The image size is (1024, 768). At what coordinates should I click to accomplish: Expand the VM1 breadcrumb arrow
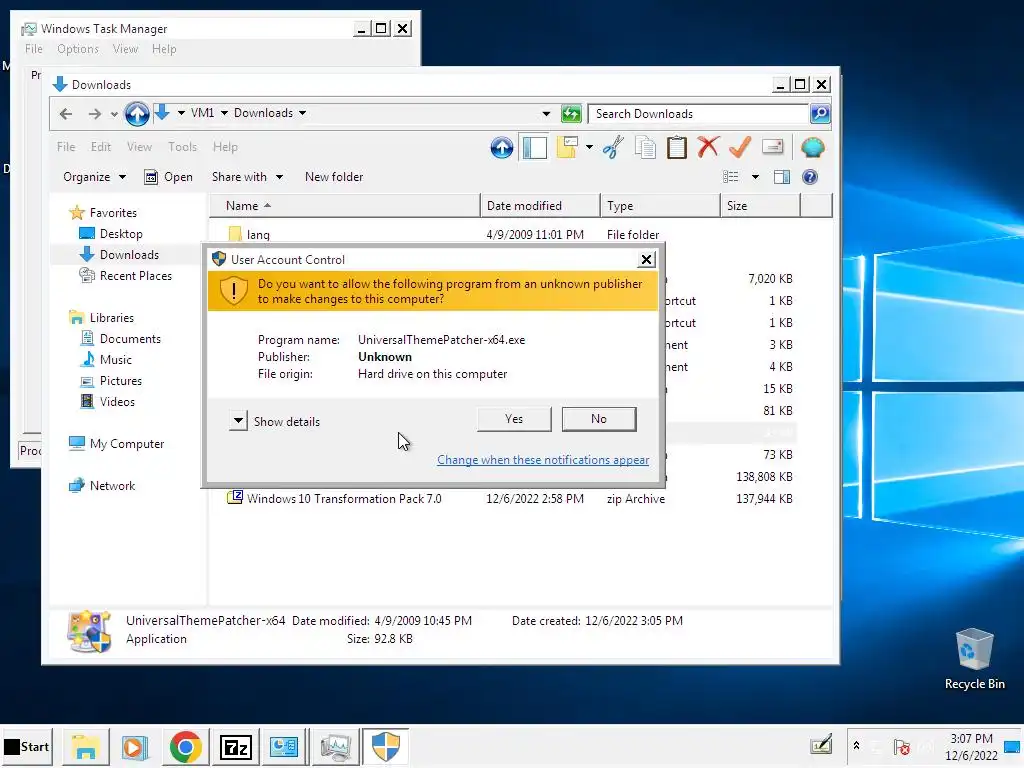224,113
